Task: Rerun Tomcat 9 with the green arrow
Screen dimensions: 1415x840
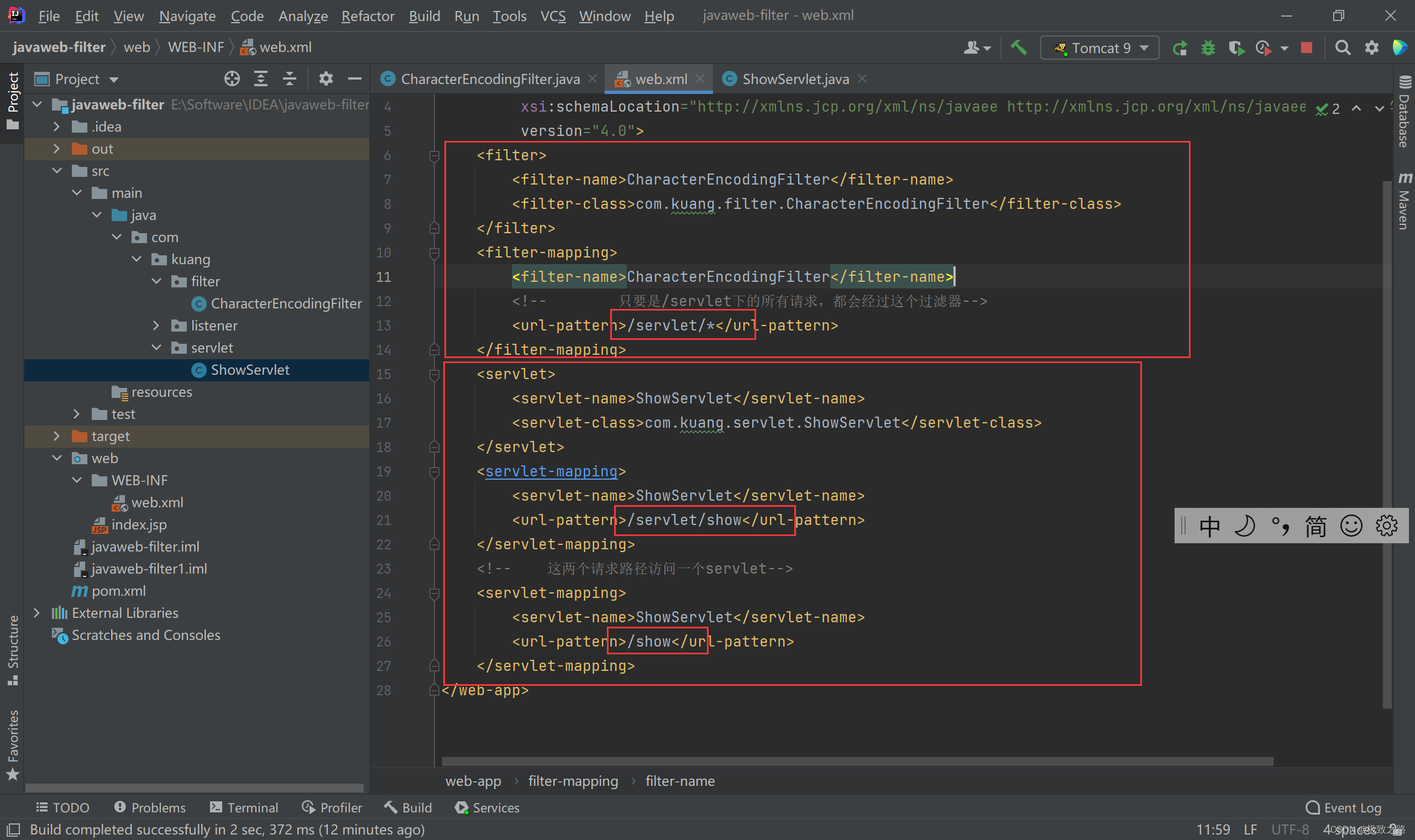Action: tap(1180, 48)
